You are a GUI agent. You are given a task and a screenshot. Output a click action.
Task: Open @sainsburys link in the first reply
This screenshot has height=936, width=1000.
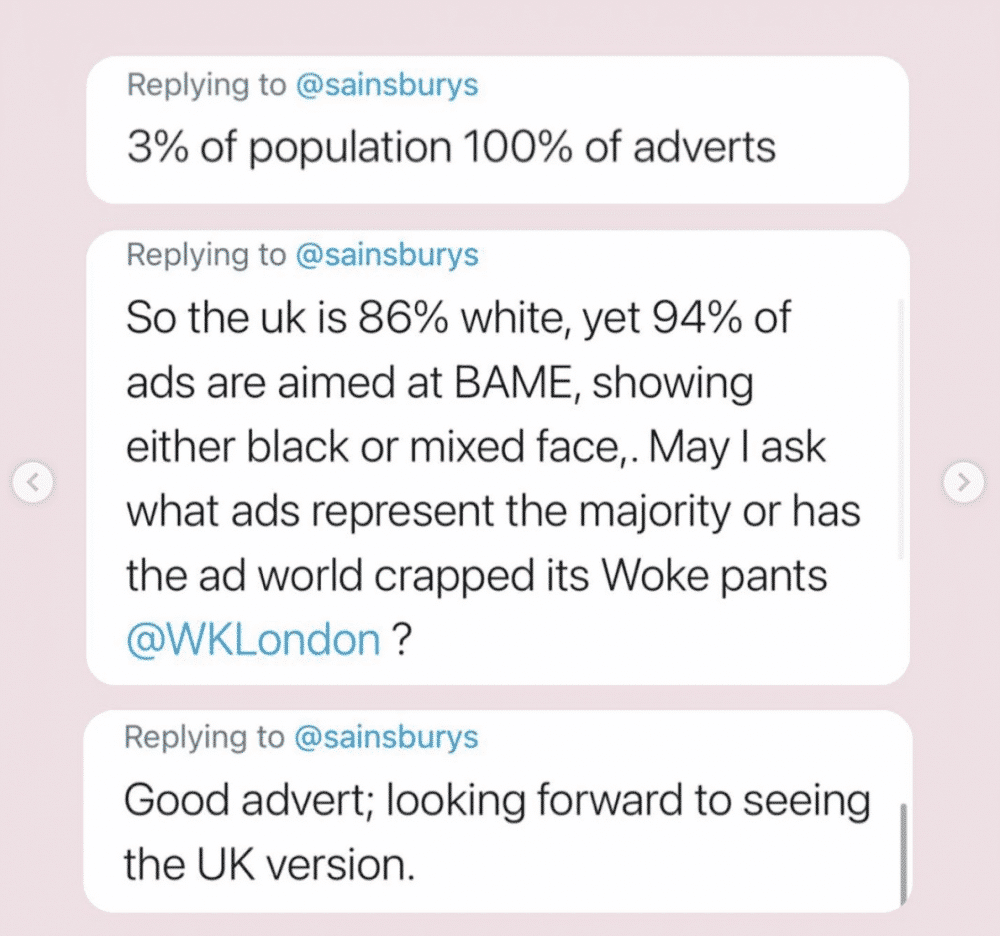(387, 85)
